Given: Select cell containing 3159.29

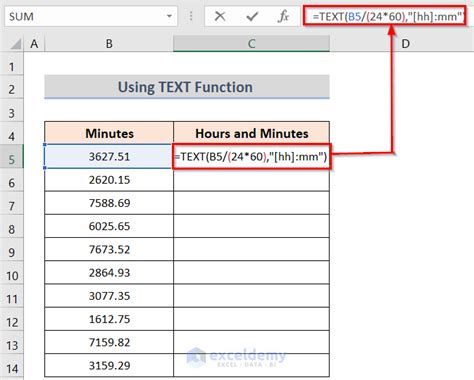Looking at the screenshot, I should pyautogui.click(x=109, y=366).
